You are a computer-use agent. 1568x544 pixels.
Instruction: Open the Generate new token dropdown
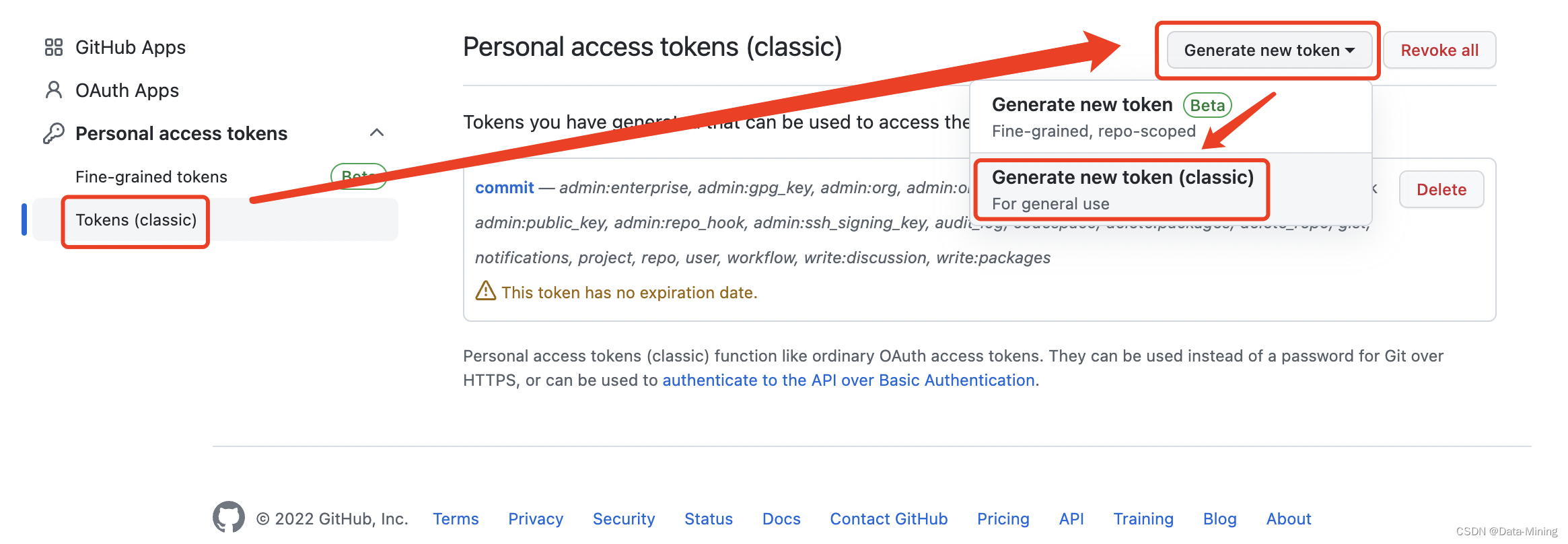(1269, 50)
